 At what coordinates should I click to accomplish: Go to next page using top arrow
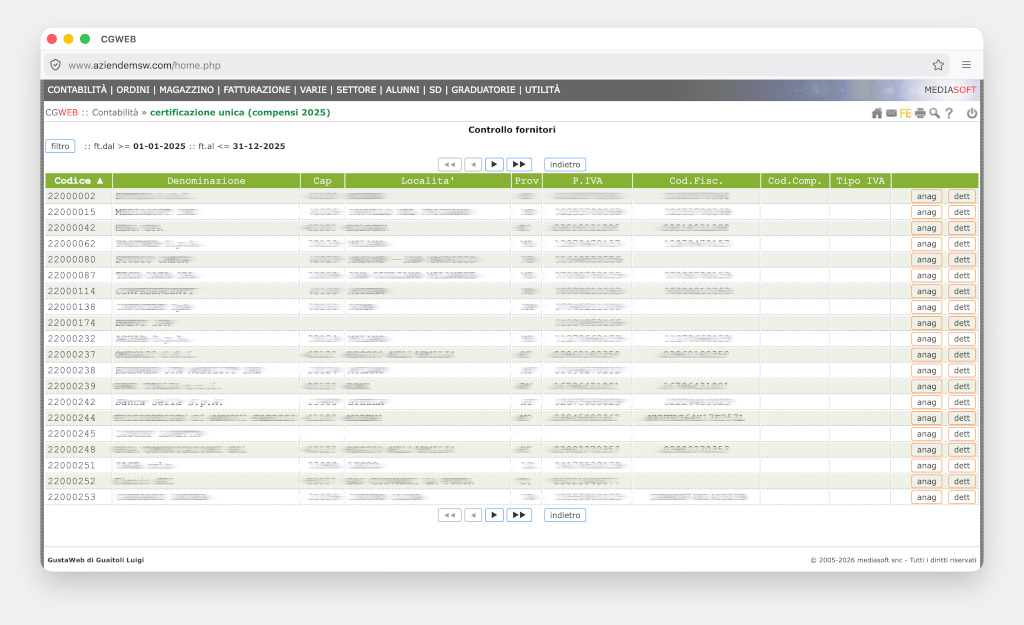[494, 164]
